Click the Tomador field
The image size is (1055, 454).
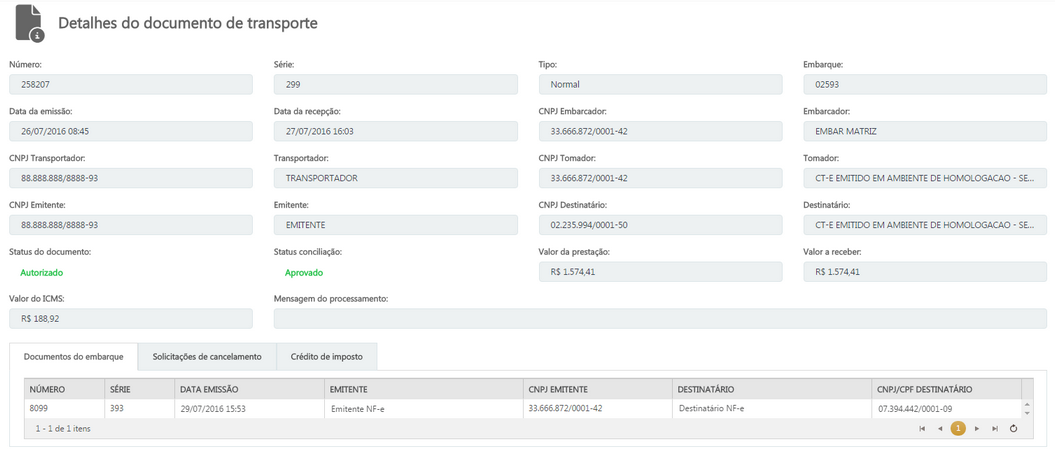pos(925,178)
